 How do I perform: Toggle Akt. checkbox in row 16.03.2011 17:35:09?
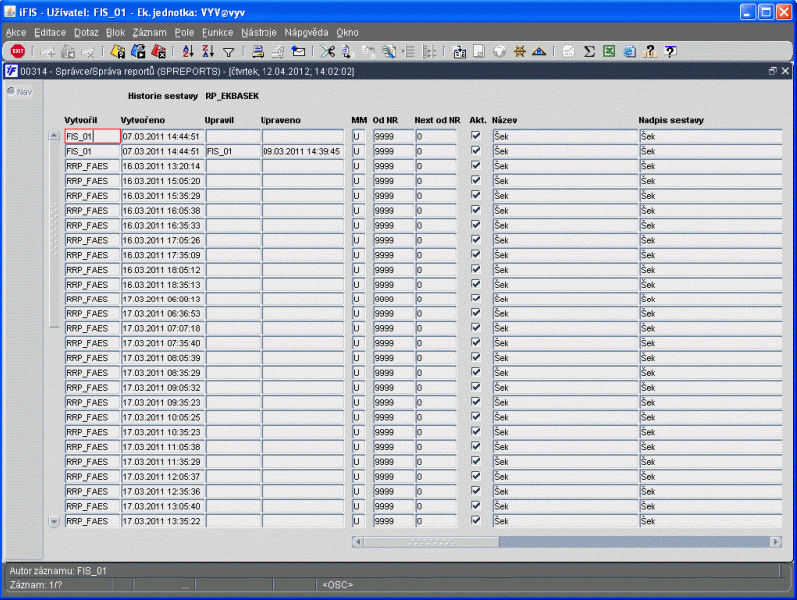476,254
